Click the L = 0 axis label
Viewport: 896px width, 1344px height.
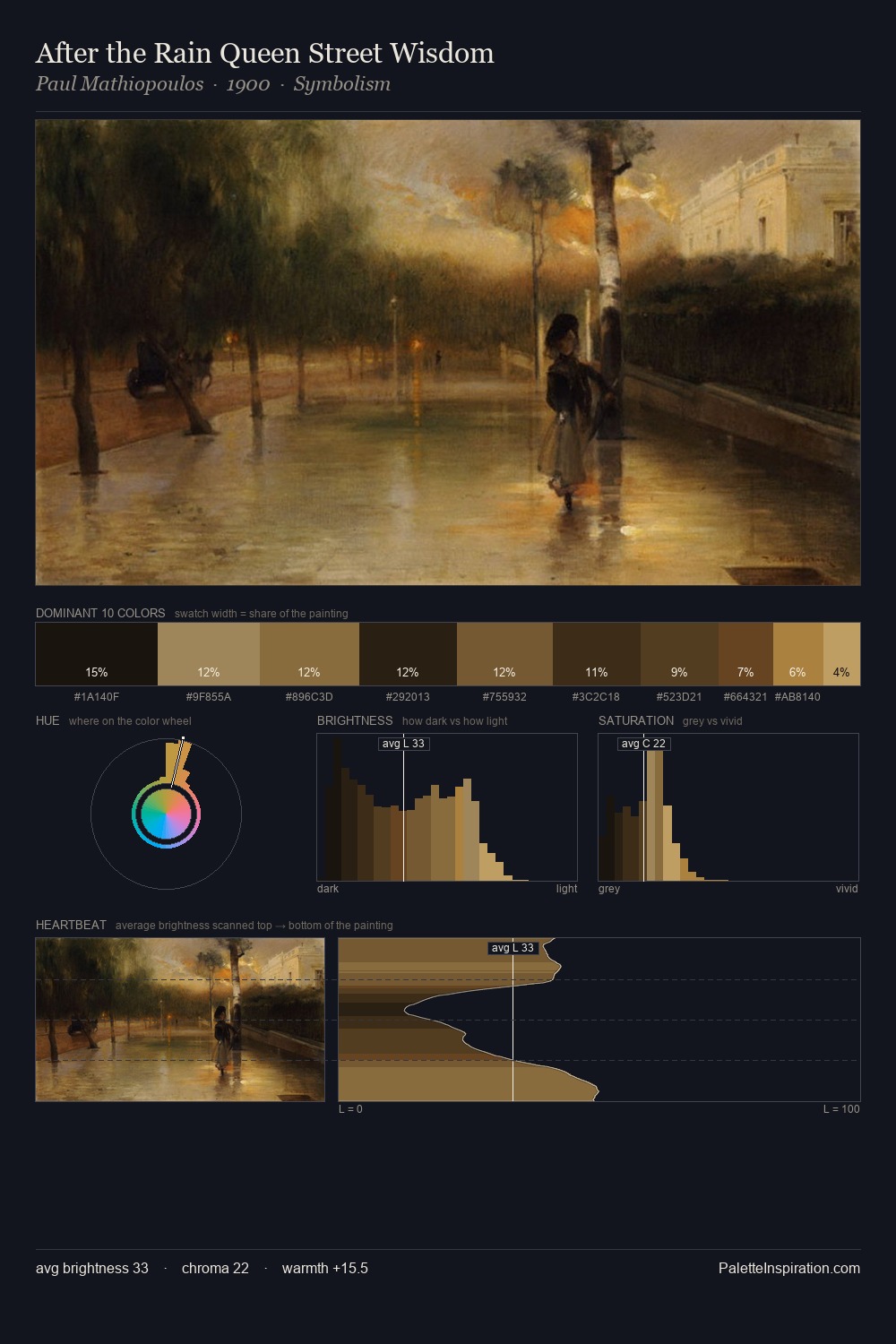click(350, 1109)
